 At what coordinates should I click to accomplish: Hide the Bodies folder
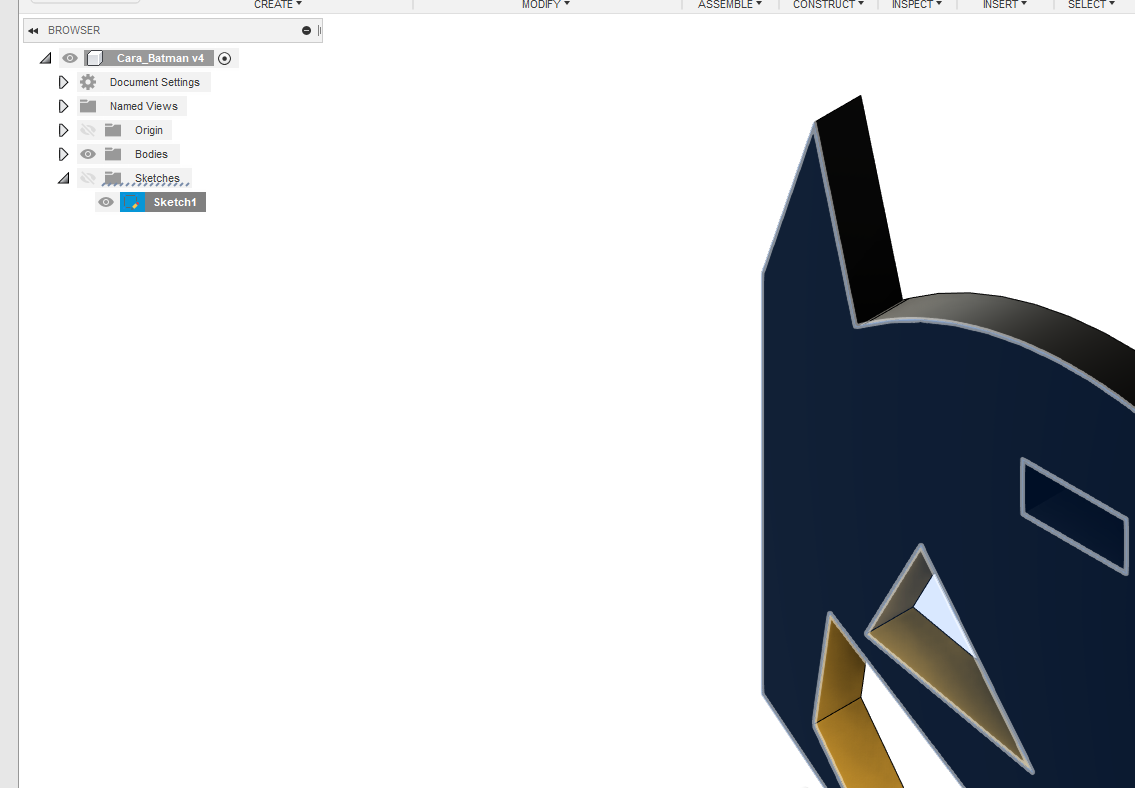pyautogui.click(x=88, y=154)
